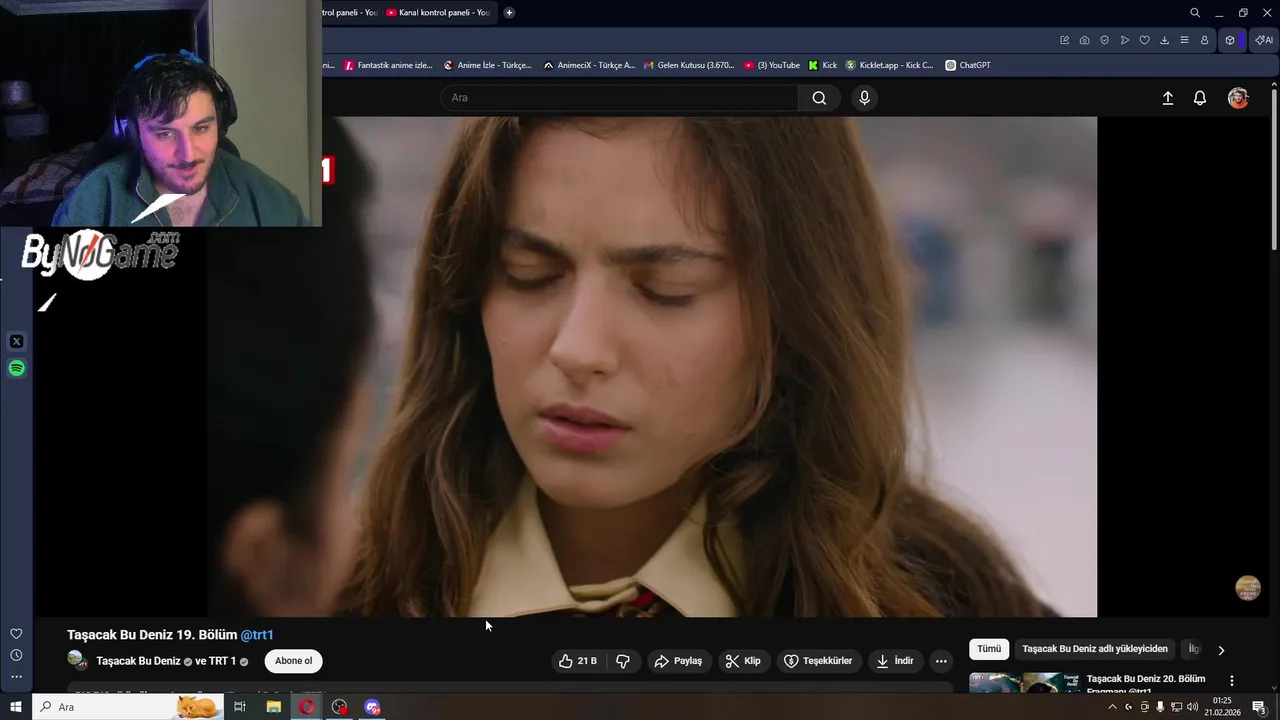Open Taşacak Bu Deniz channel name
This screenshot has width=1280, height=720.
[138, 661]
